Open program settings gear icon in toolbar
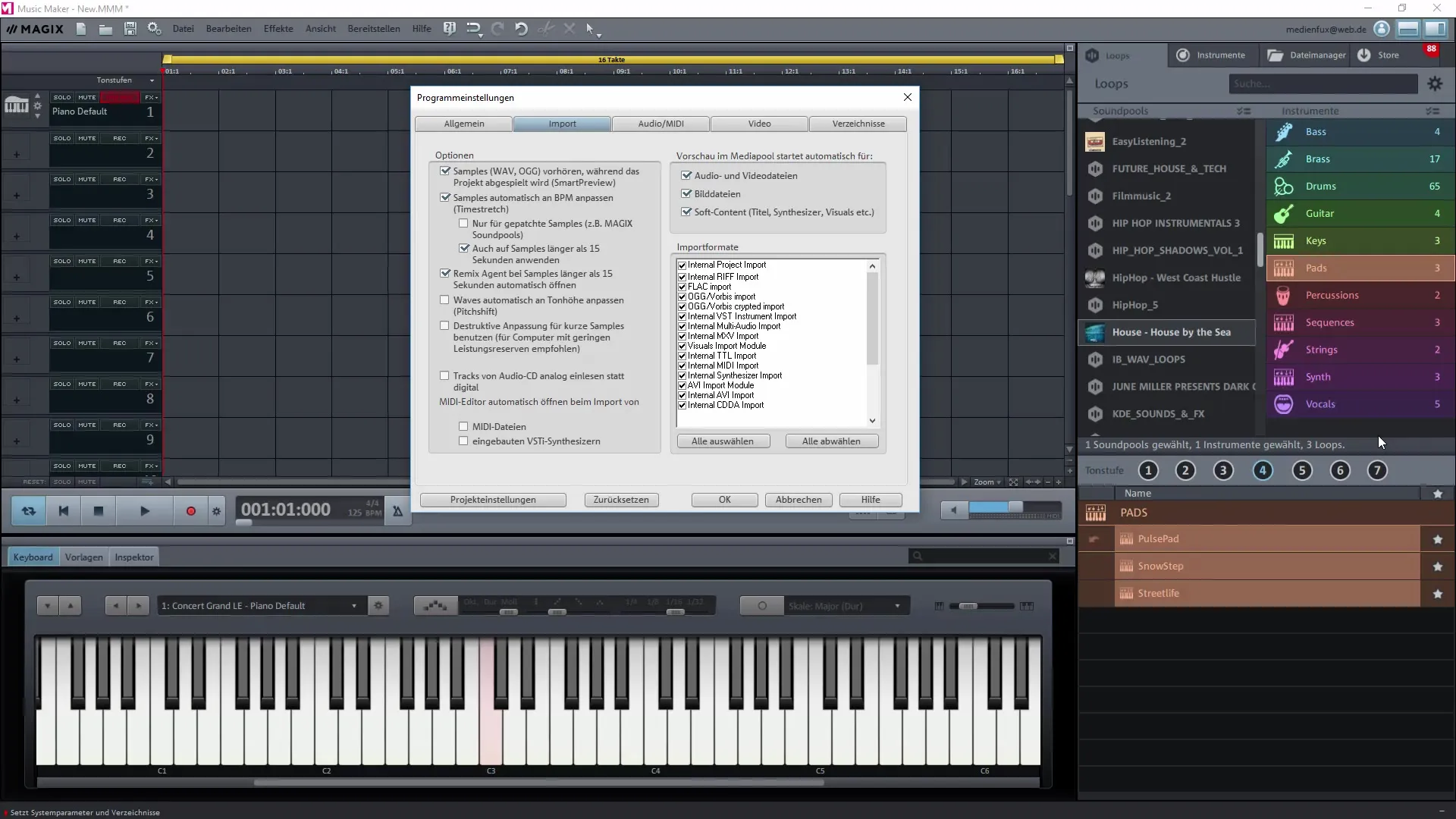Screen dimensions: 1456x819 154,29
